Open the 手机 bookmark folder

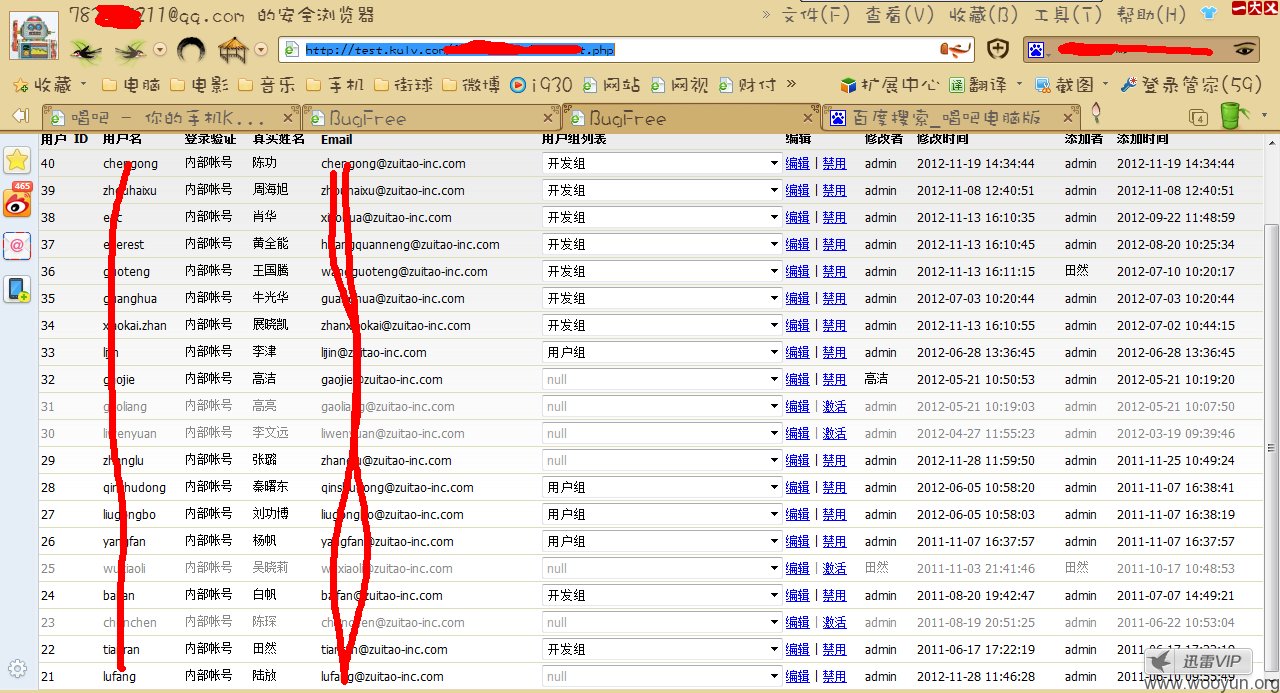pyautogui.click(x=334, y=85)
